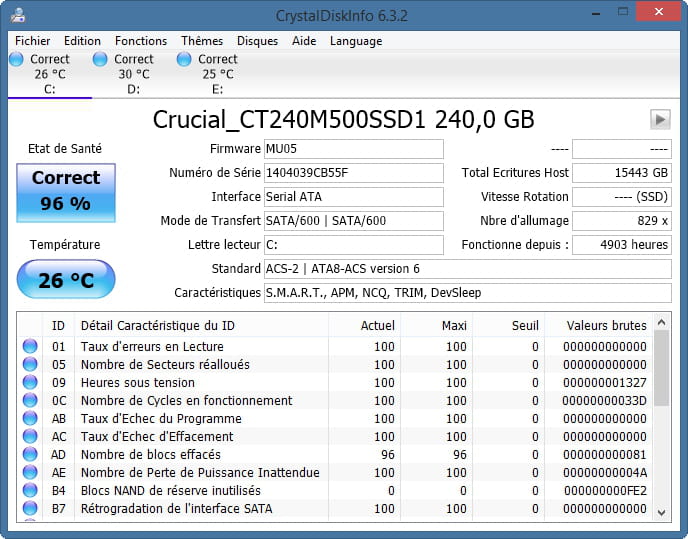Click Total Ecritures Host value 15443 GB
Viewport: 688px width, 539px height.
coord(622,172)
